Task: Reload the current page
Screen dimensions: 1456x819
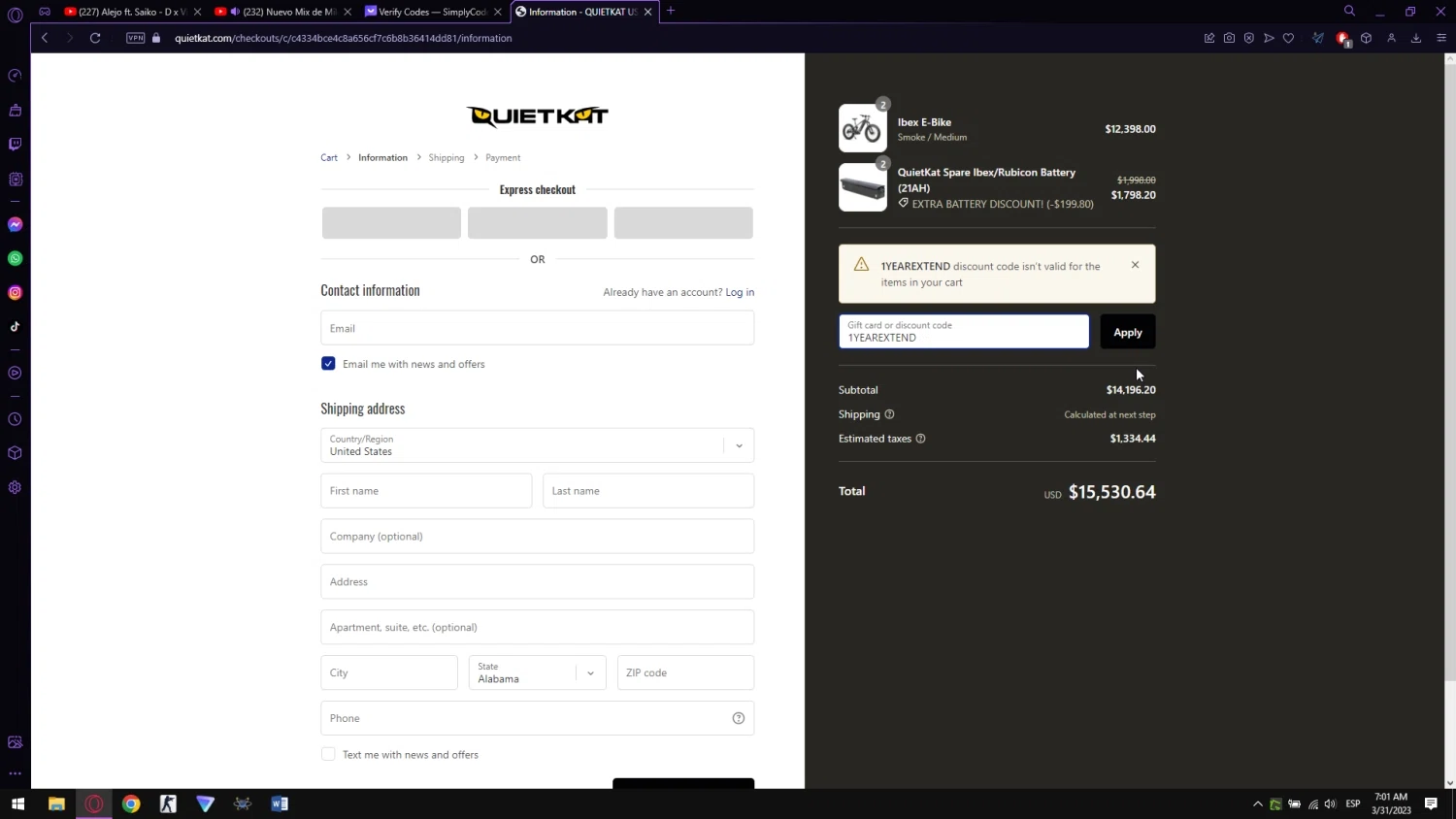Action: pos(95,38)
